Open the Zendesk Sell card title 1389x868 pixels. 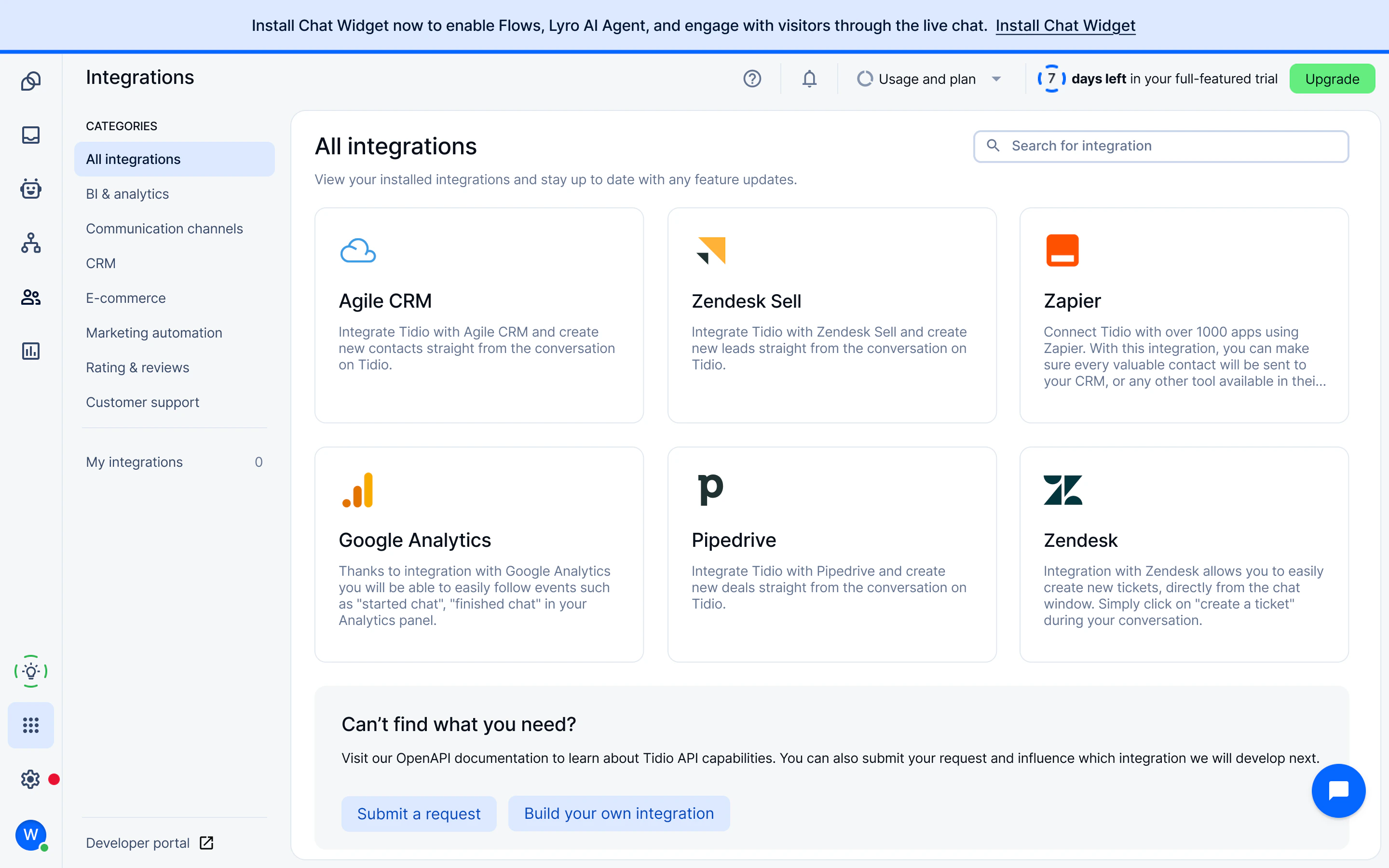(x=746, y=301)
